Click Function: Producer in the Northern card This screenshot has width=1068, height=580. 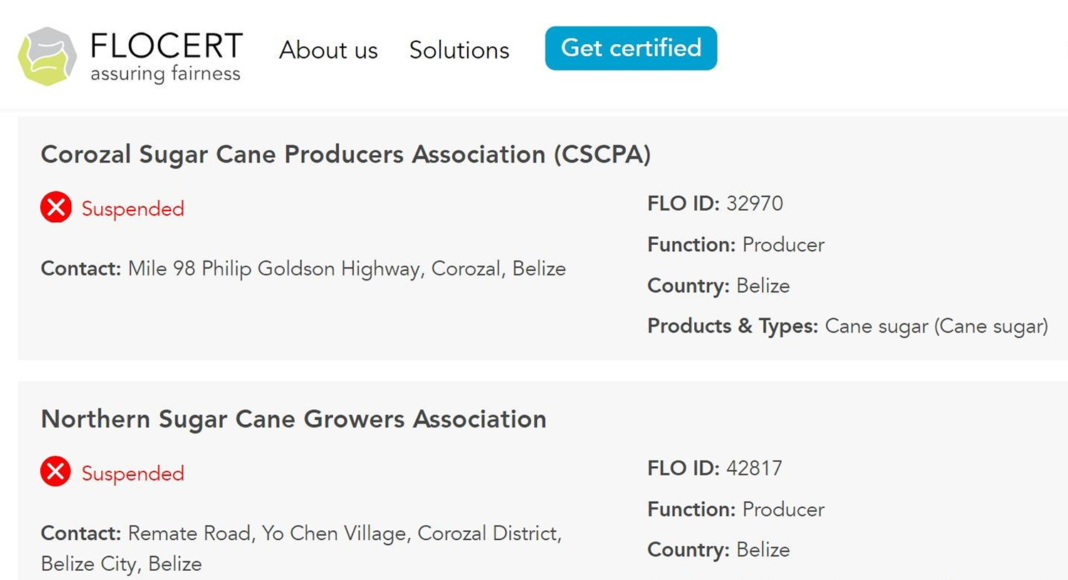(x=736, y=509)
